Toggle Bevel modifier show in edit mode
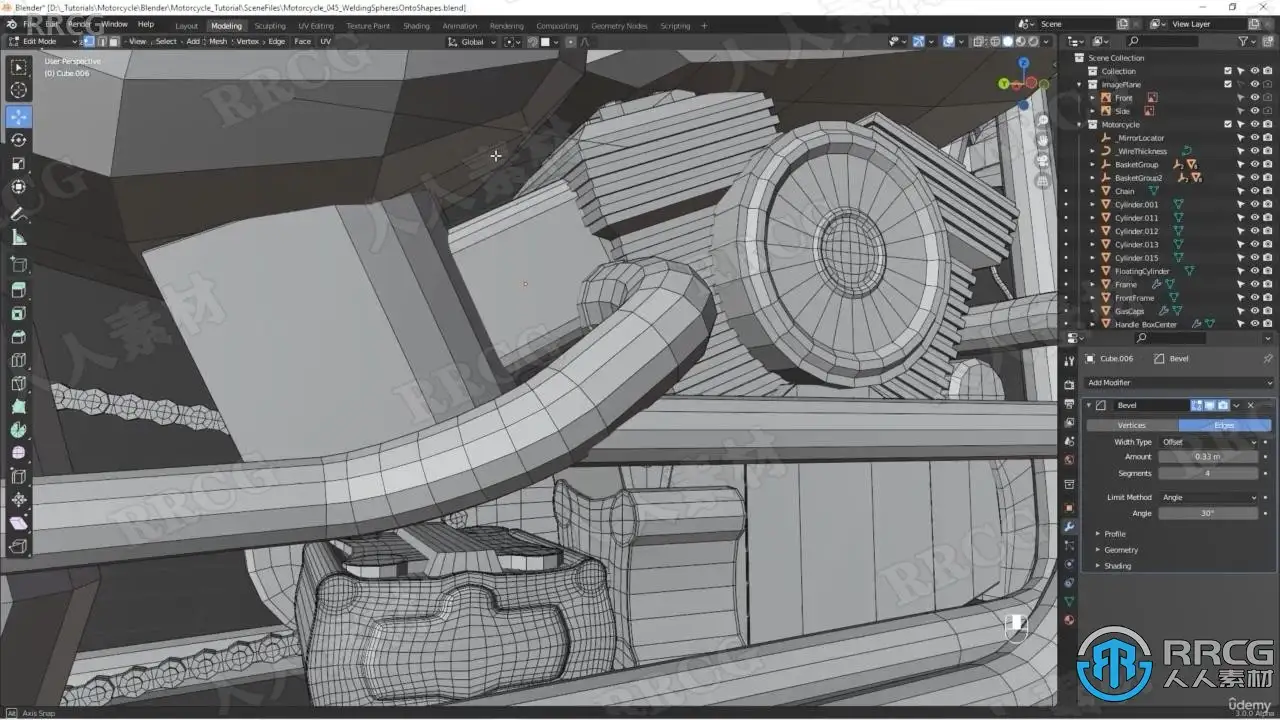This screenshot has width=1280, height=720. point(1196,405)
